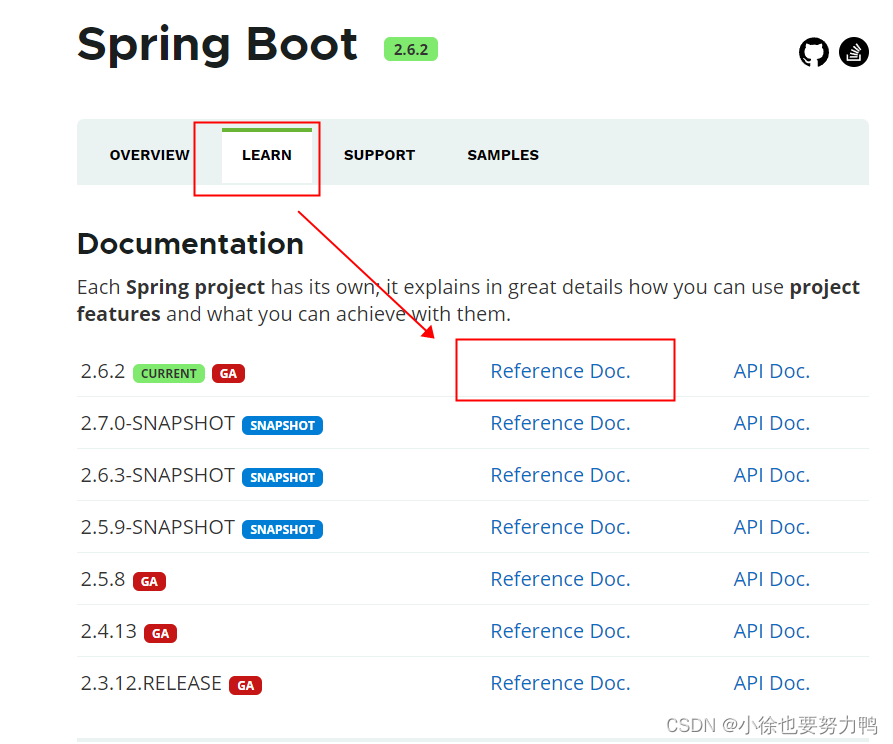Click the GA badge next to 2.6.2

coord(228,374)
